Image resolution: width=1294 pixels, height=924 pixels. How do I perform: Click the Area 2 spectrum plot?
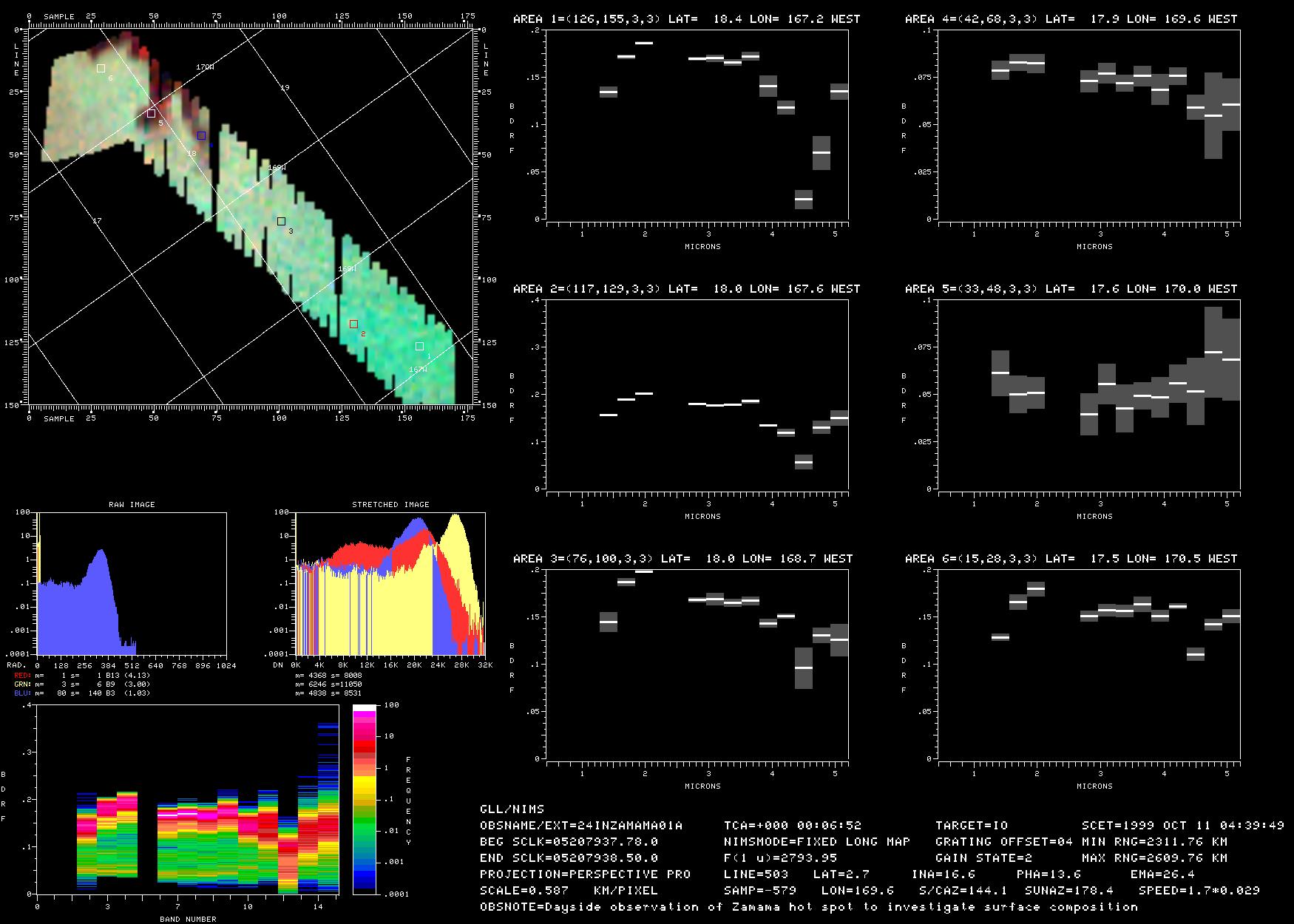(x=697, y=395)
